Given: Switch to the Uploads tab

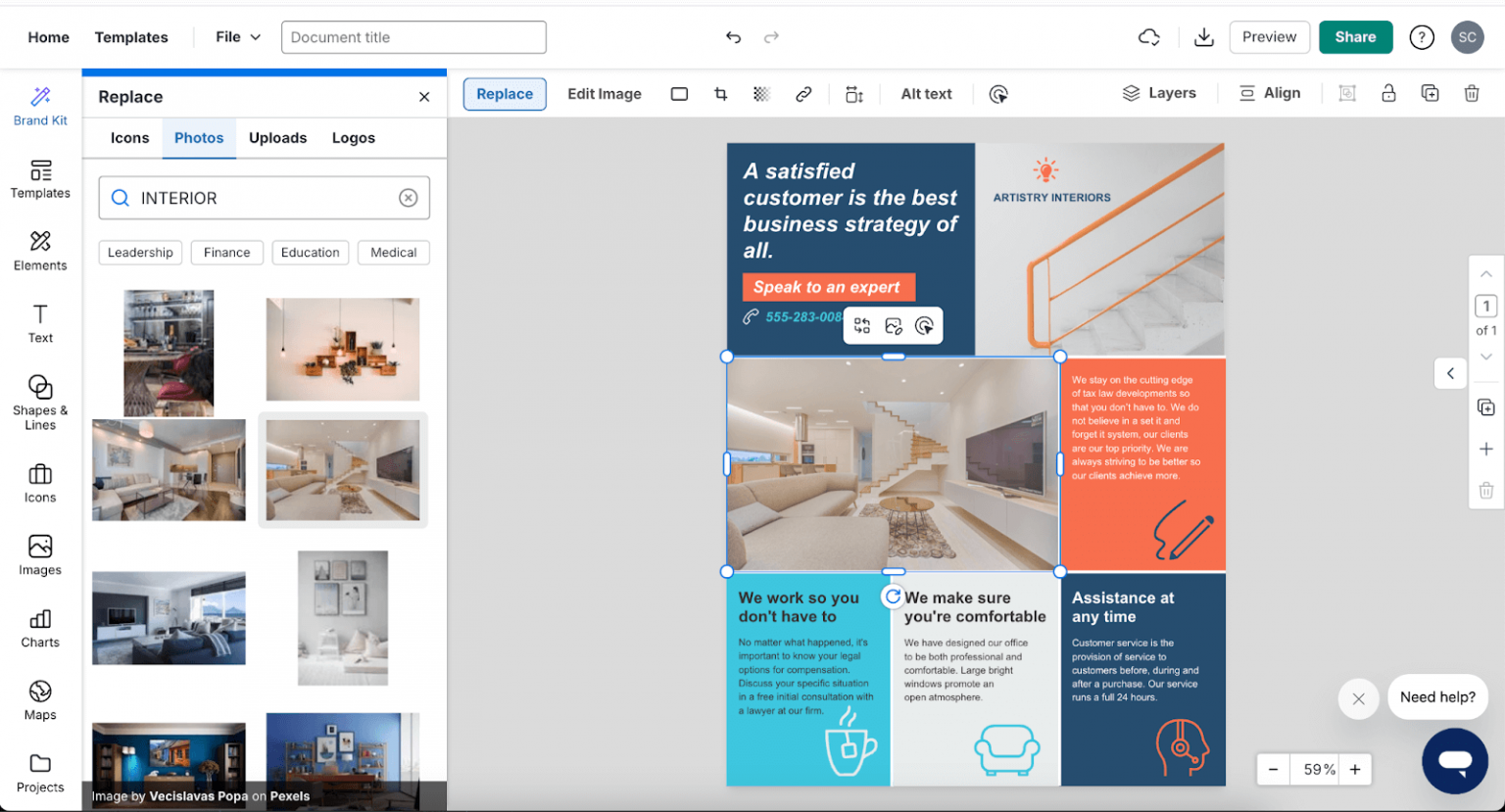Looking at the screenshot, I should pyautogui.click(x=277, y=138).
